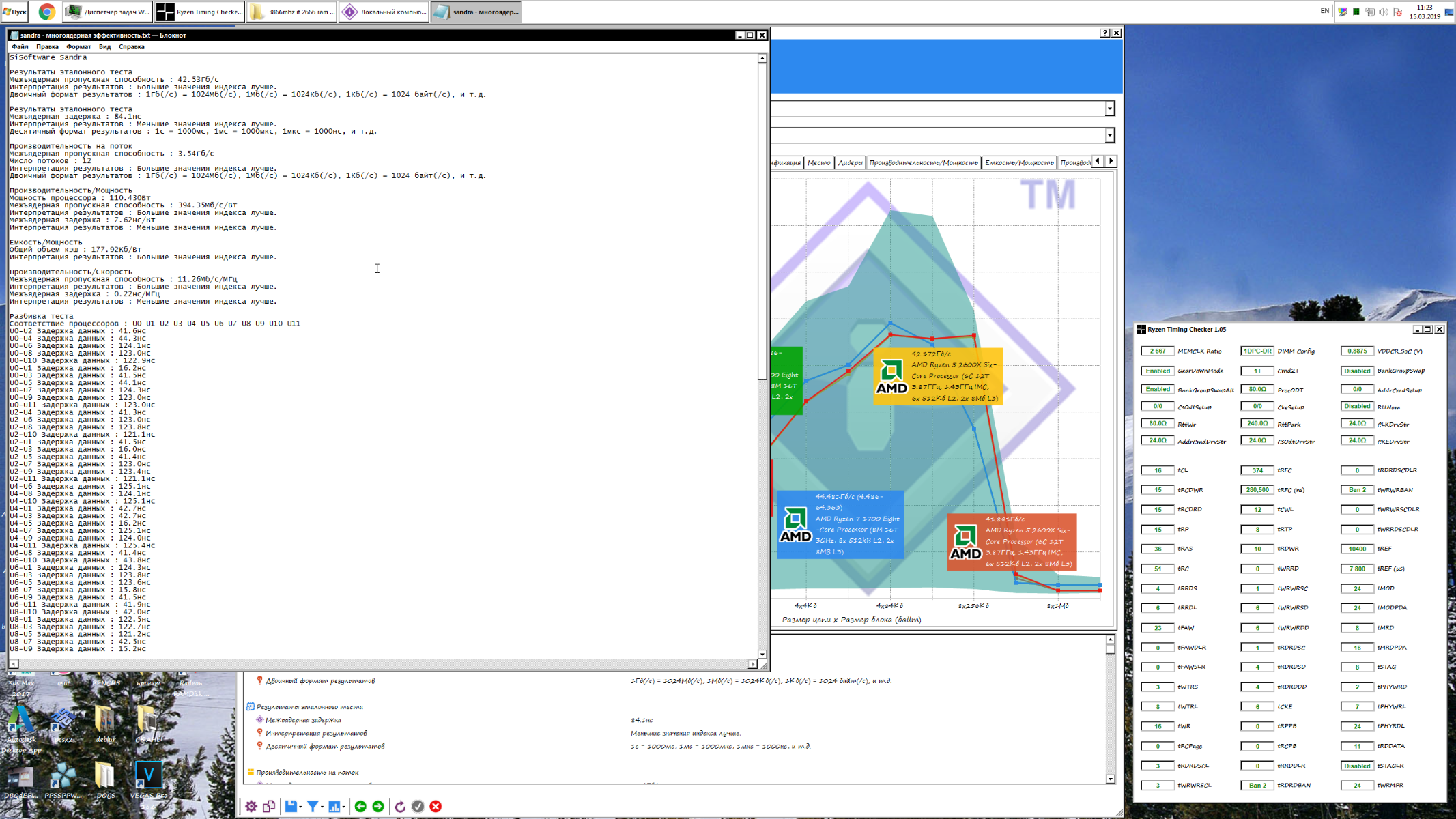Click the purple settings gear icon
1456x819 pixels.
(x=251, y=807)
